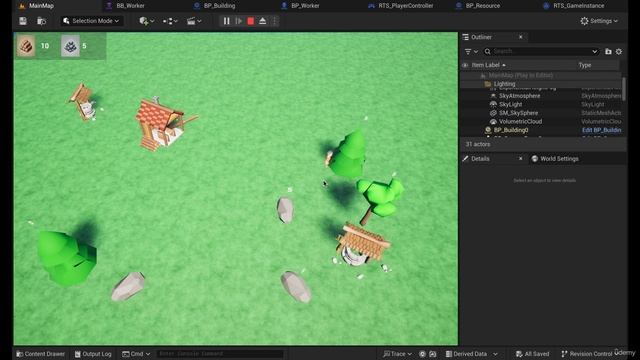Image resolution: width=640 pixels, height=360 pixels.
Task: Open the Edit BP_Building link
Action: [x=602, y=130]
